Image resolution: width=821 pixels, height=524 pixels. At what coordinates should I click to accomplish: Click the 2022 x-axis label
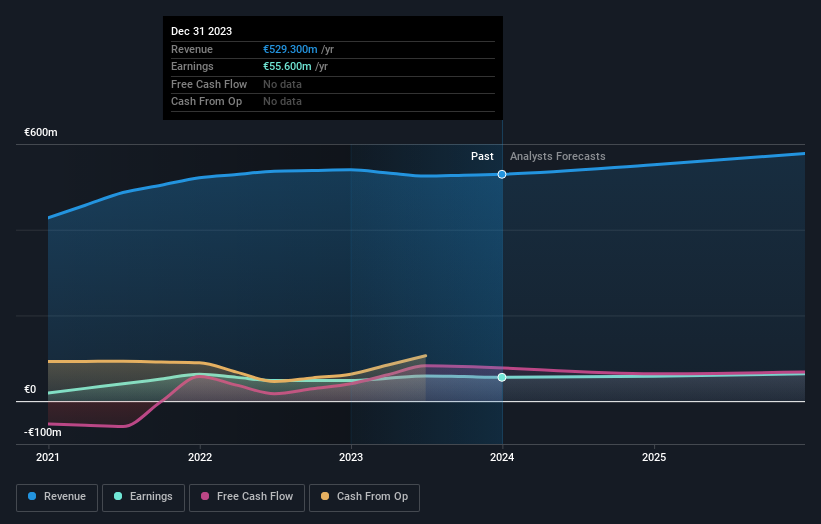[x=200, y=457]
